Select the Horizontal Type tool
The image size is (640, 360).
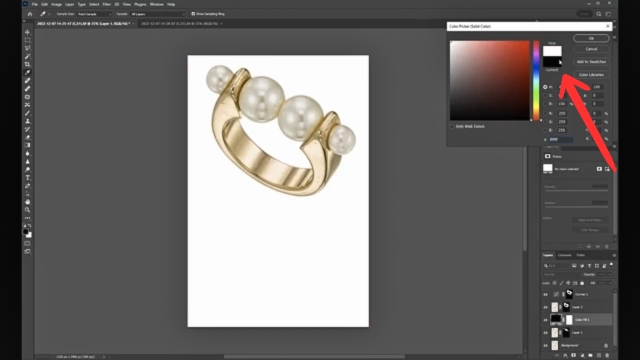coord(27,178)
